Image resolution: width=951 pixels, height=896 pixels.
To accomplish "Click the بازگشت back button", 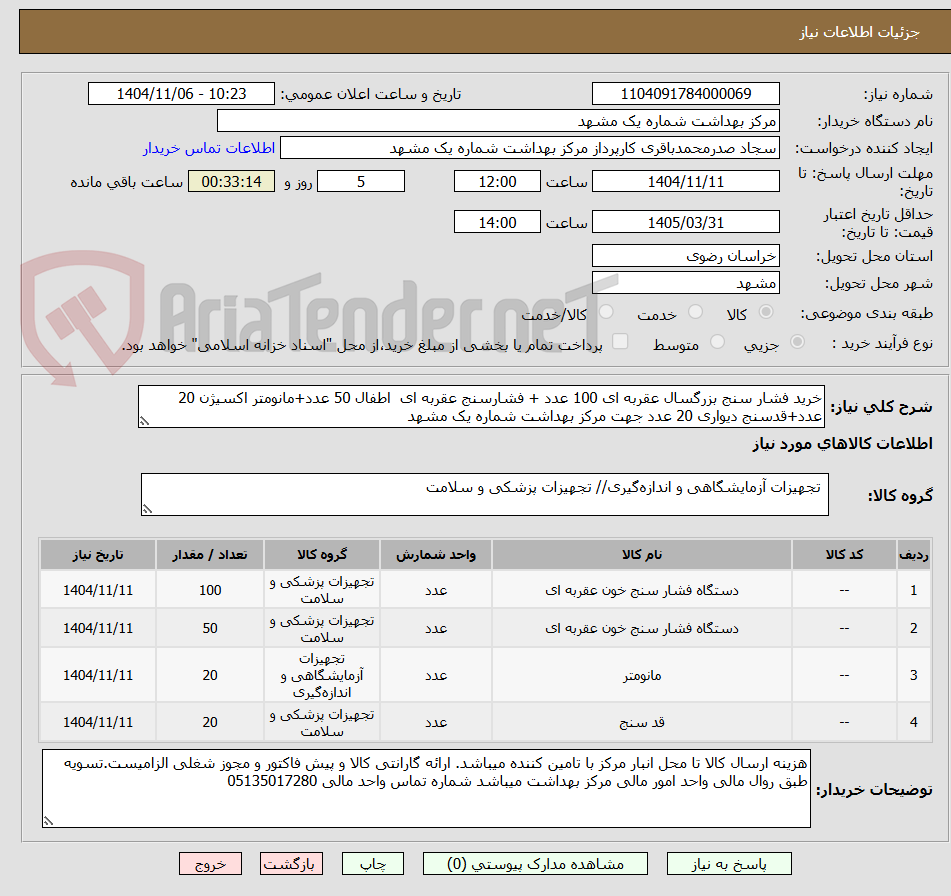I will 291,864.
